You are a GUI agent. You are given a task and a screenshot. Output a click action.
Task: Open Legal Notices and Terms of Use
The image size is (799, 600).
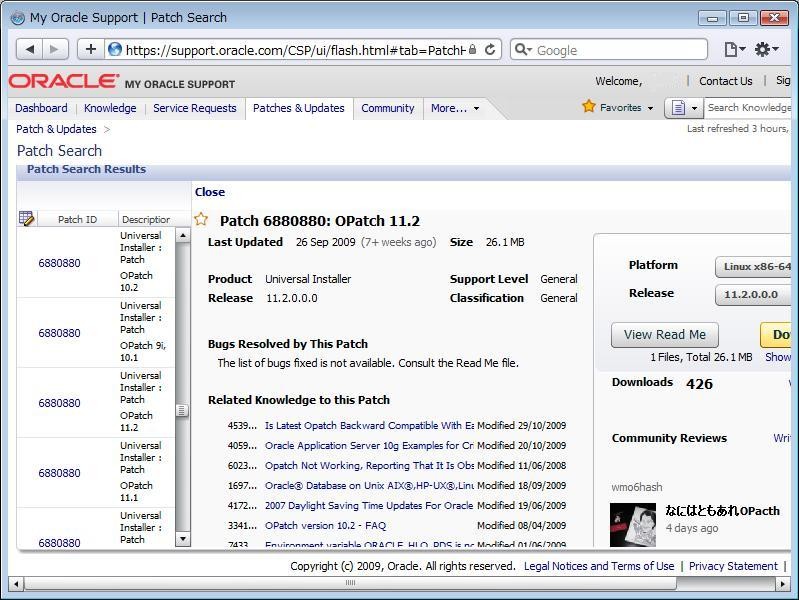click(599, 566)
